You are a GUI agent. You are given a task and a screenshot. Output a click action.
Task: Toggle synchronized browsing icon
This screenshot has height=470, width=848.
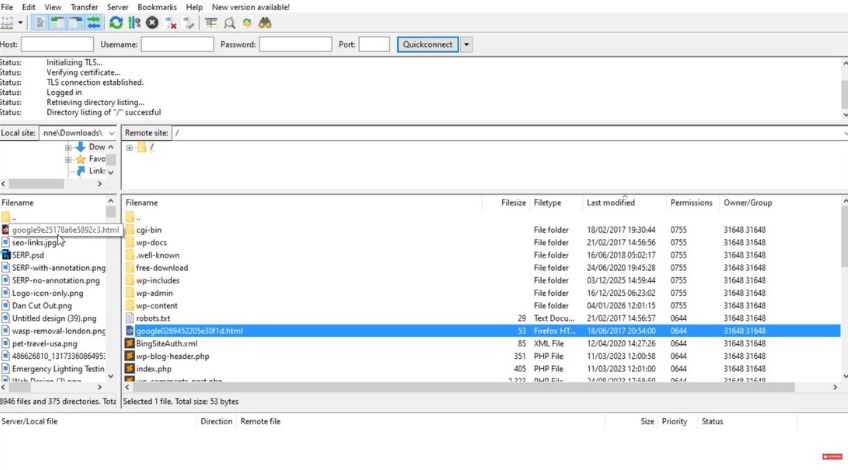[247, 23]
